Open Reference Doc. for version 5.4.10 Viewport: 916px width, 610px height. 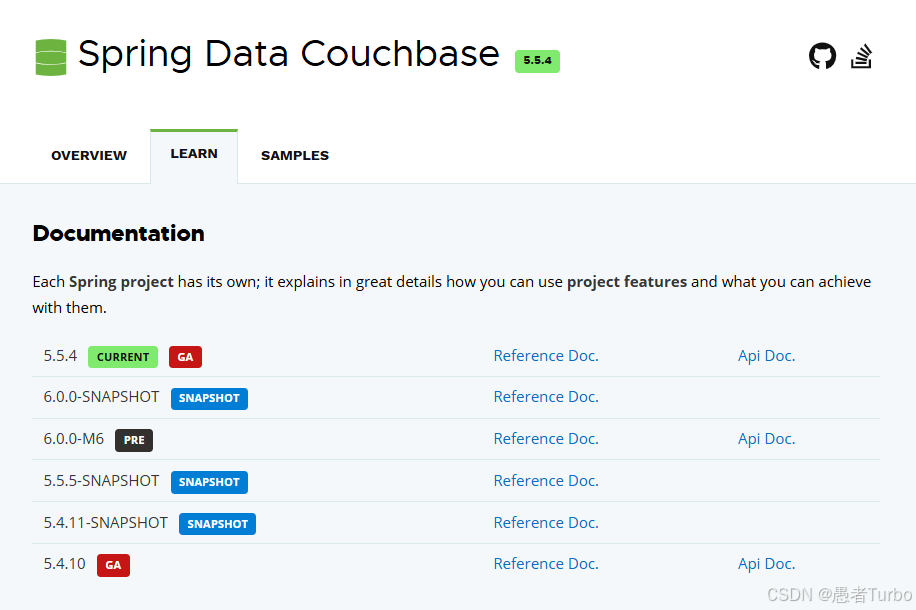546,564
